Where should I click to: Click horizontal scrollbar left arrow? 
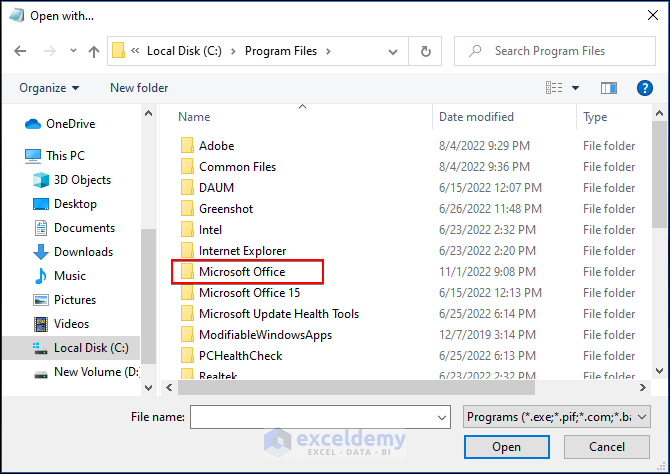[x=169, y=388]
